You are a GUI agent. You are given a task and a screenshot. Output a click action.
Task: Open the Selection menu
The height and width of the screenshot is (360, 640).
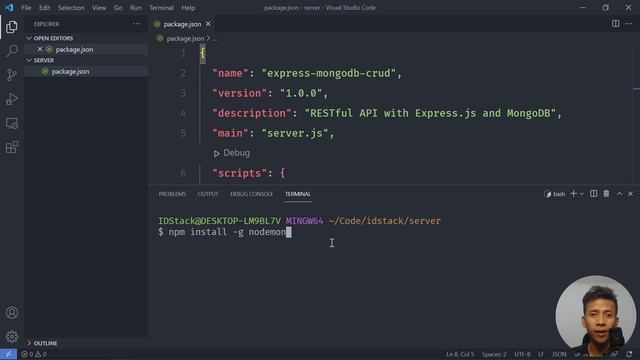[x=71, y=8]
